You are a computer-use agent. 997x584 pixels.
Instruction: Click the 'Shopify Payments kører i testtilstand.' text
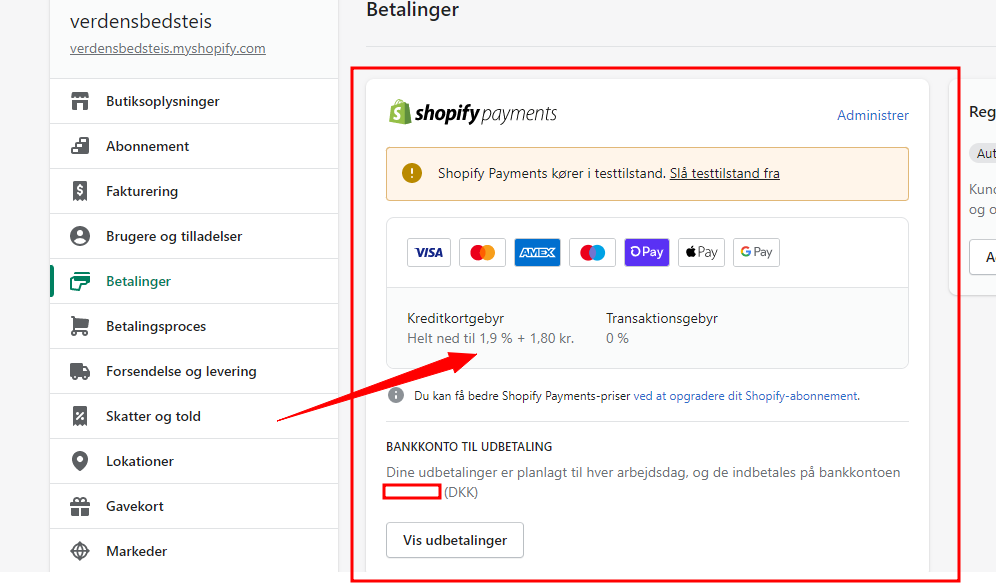[551, 173]
